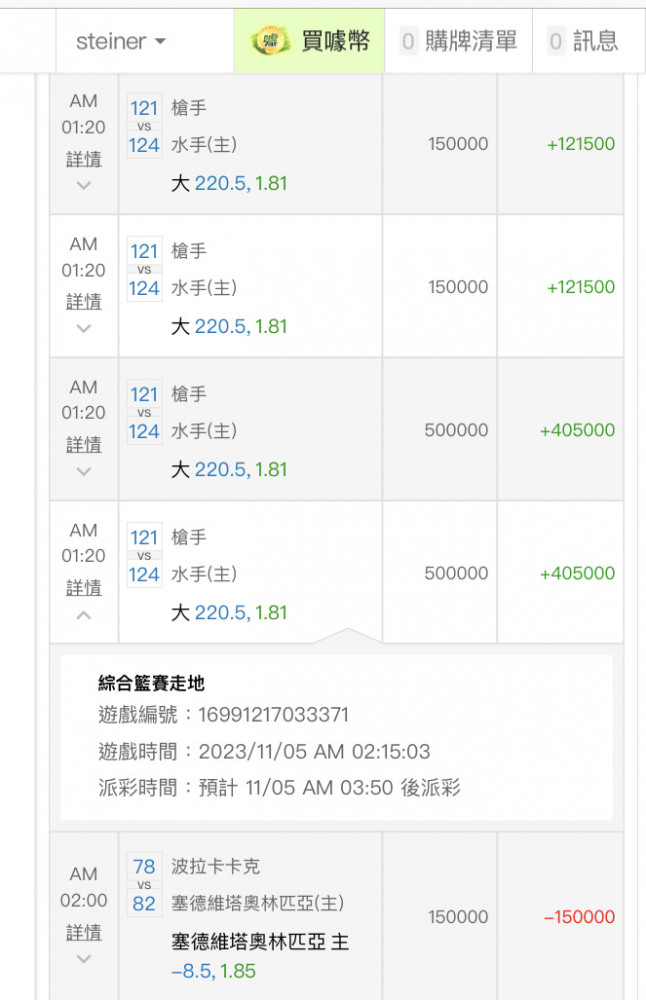Click the 買噱幣 button
Screen dimensions: 646x1000
tap(309, 41)
